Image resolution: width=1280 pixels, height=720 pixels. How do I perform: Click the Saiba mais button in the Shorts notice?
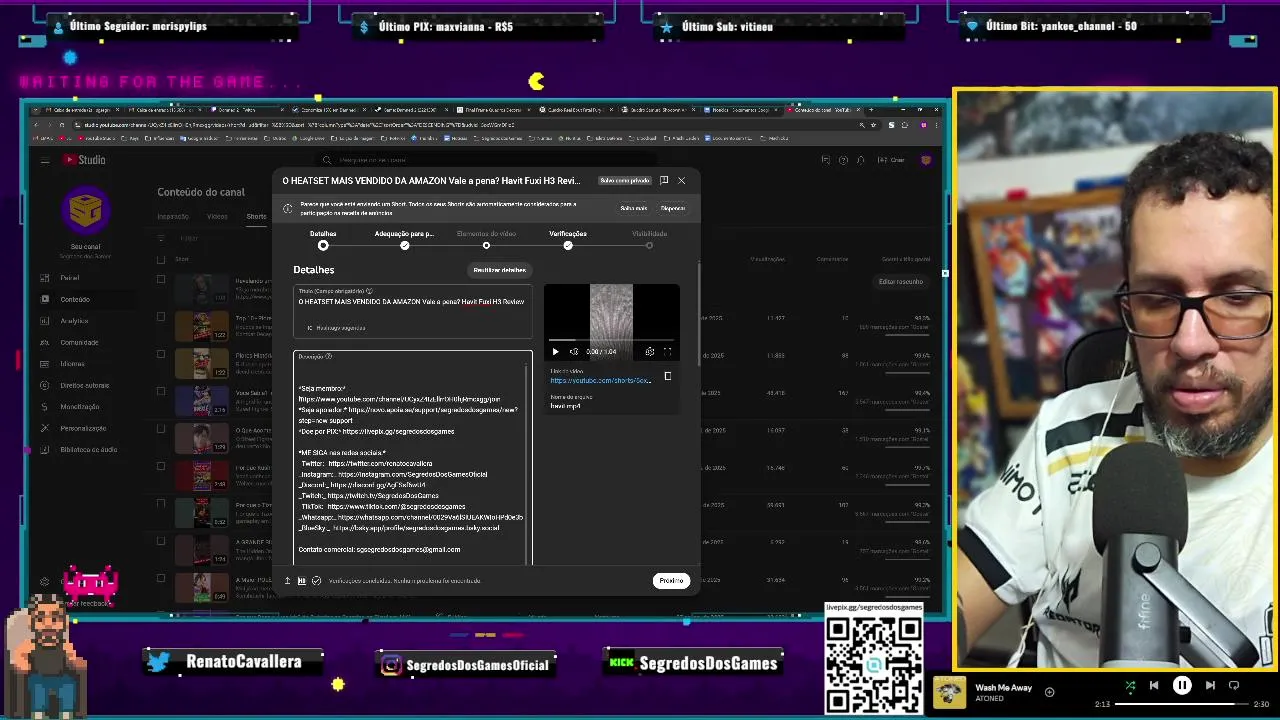click(633, 208)
